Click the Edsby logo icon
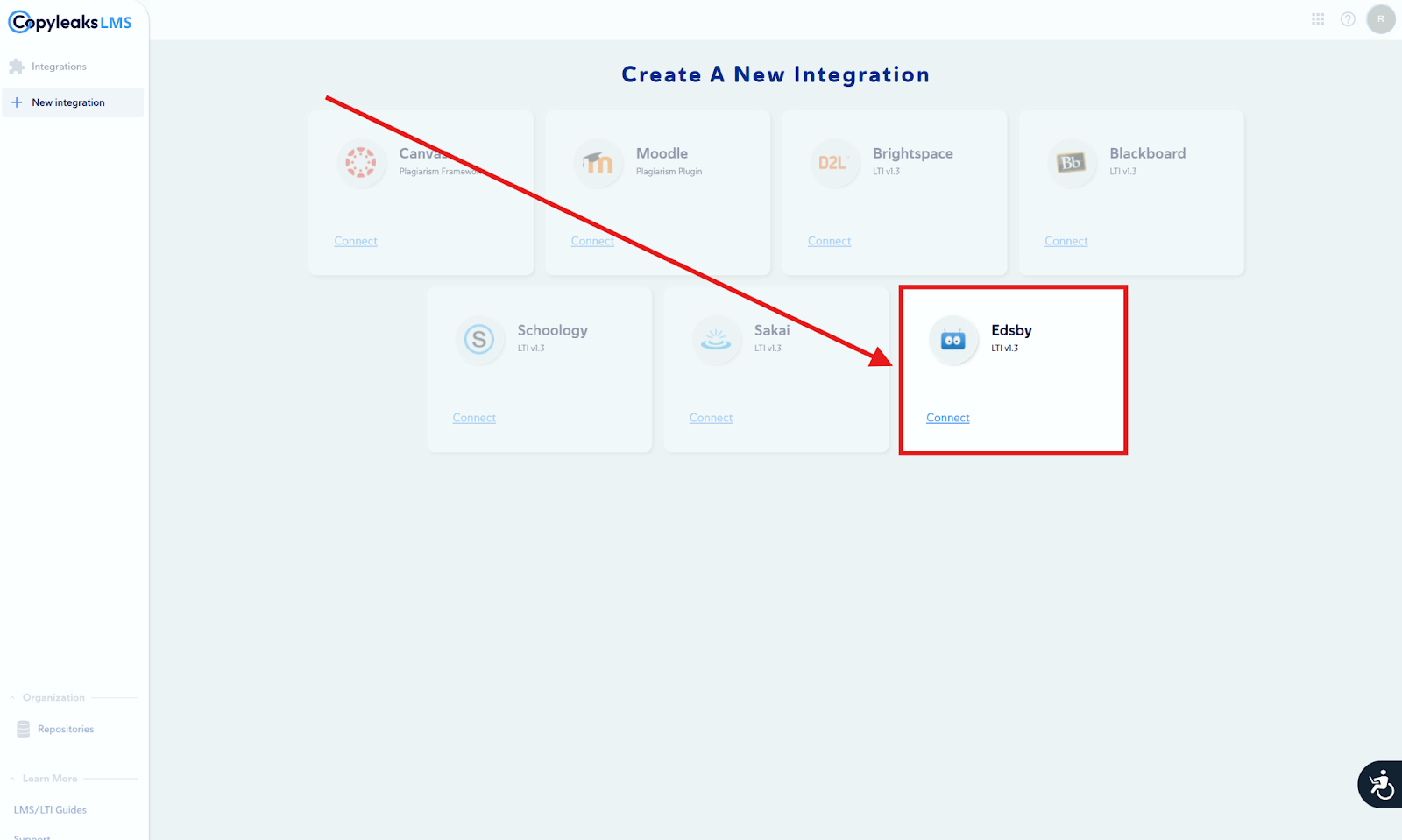This screenshot has height=840, width=1402. point(952,339)
